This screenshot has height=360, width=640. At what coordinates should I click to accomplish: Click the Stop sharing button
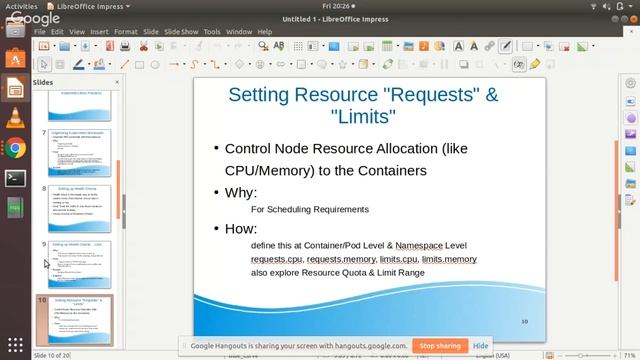(x=440, y=346)
